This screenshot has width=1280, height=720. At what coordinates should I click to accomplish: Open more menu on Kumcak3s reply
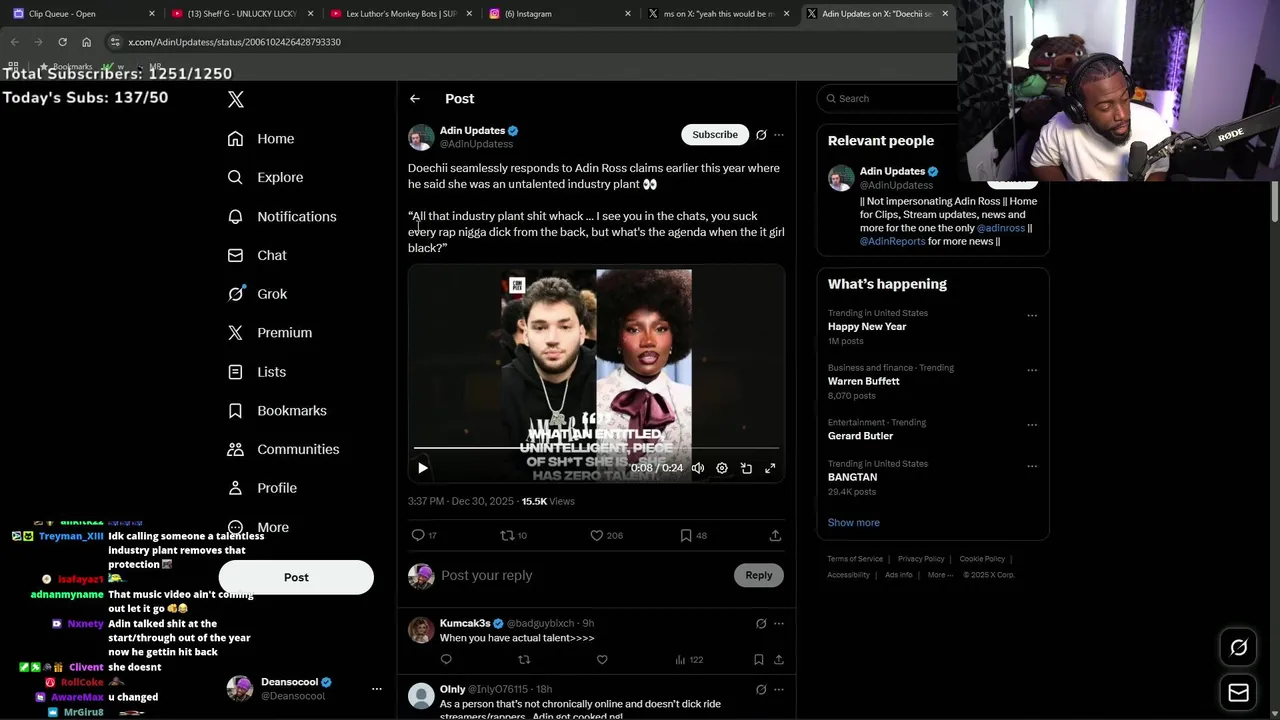coord(779,623)
